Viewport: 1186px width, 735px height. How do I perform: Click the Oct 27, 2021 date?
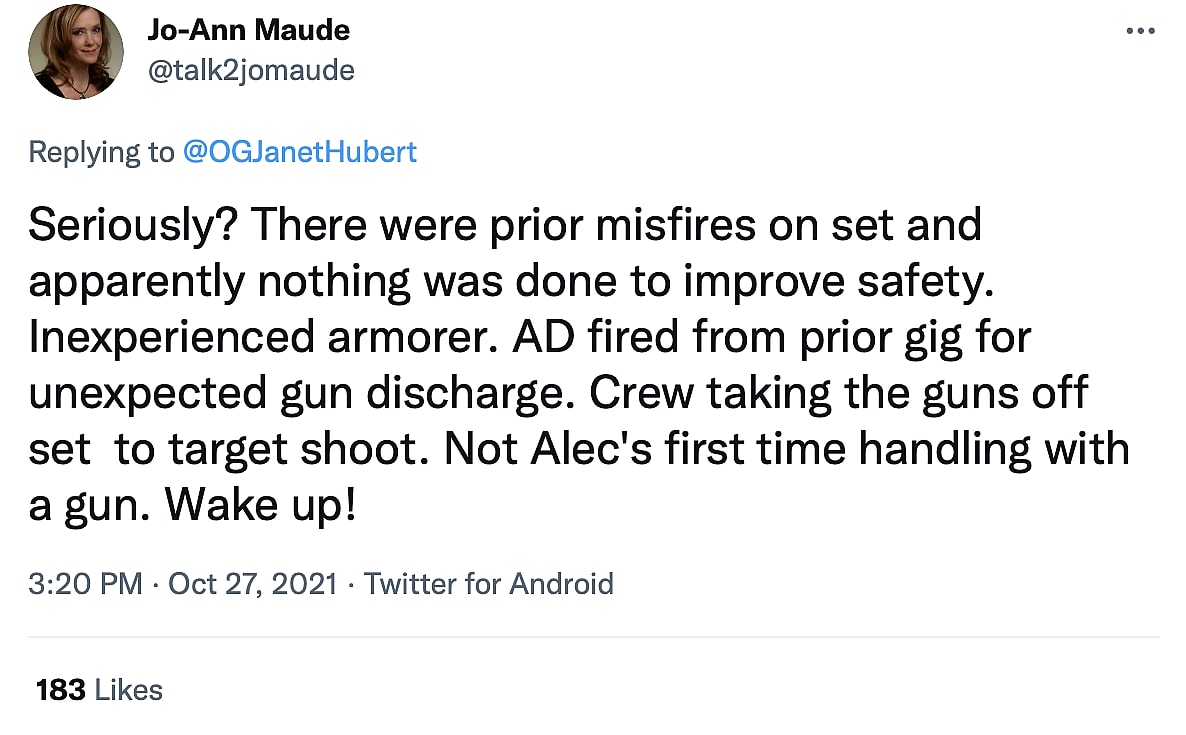pyautogui.click(x=252, y=583)
